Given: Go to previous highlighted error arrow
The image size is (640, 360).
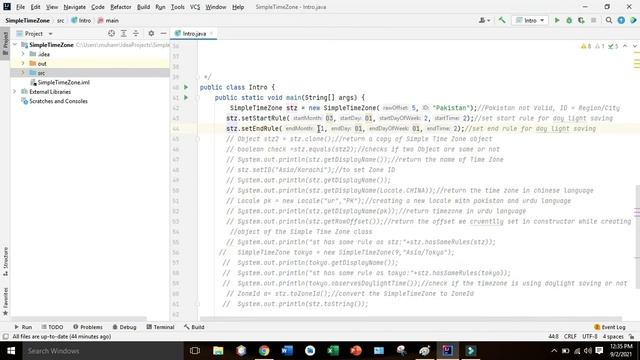Looking at the screenshot, I should pos(625,46).
